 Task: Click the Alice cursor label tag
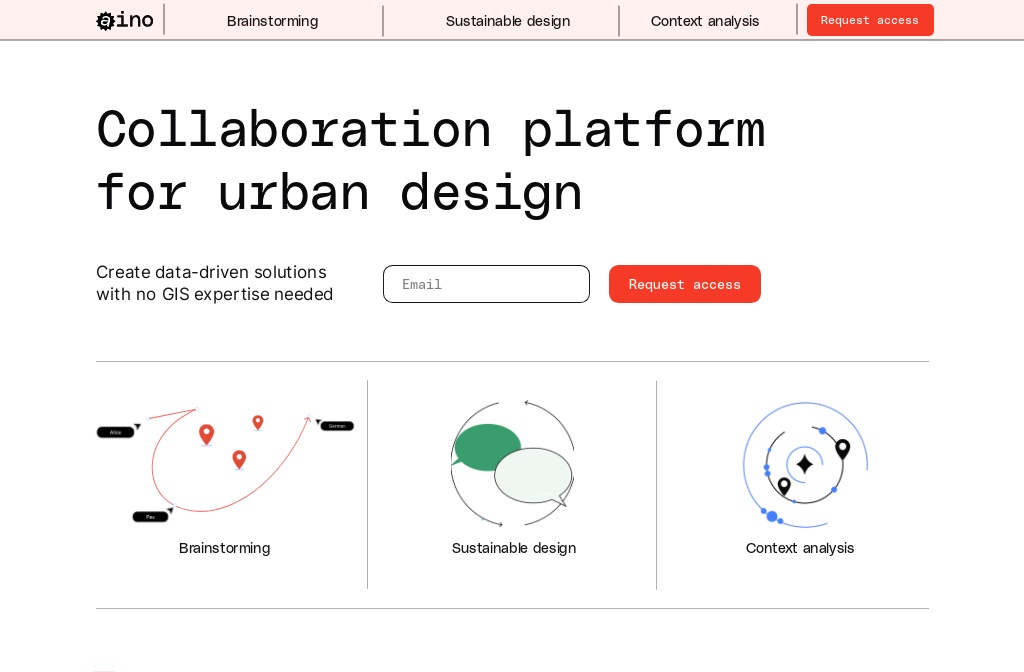click(115, 432)
